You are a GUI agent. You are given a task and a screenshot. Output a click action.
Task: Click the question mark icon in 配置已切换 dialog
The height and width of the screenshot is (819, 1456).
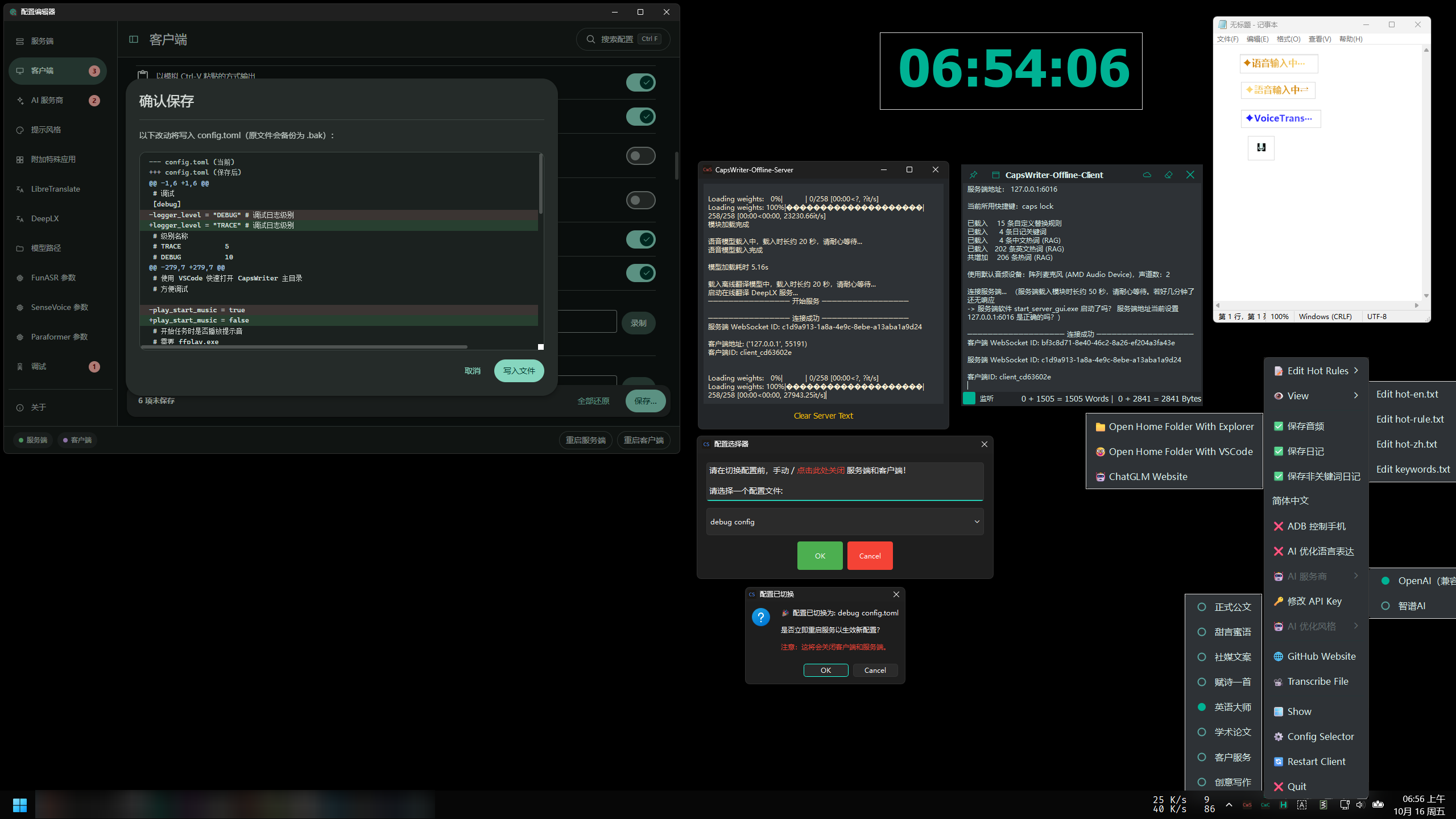click(x=760, y=617)
